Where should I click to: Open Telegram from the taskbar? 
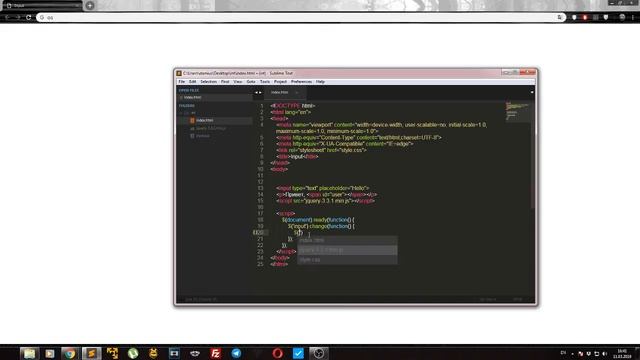click(236, 353)
